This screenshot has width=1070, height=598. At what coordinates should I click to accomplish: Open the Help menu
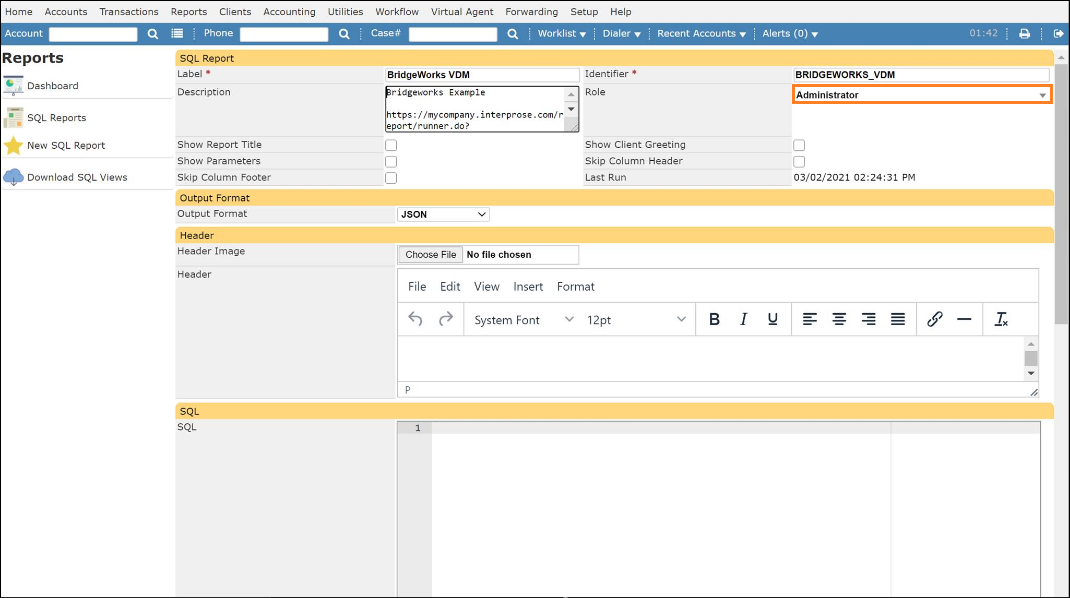pyautogui.click(x=621, y=12)
